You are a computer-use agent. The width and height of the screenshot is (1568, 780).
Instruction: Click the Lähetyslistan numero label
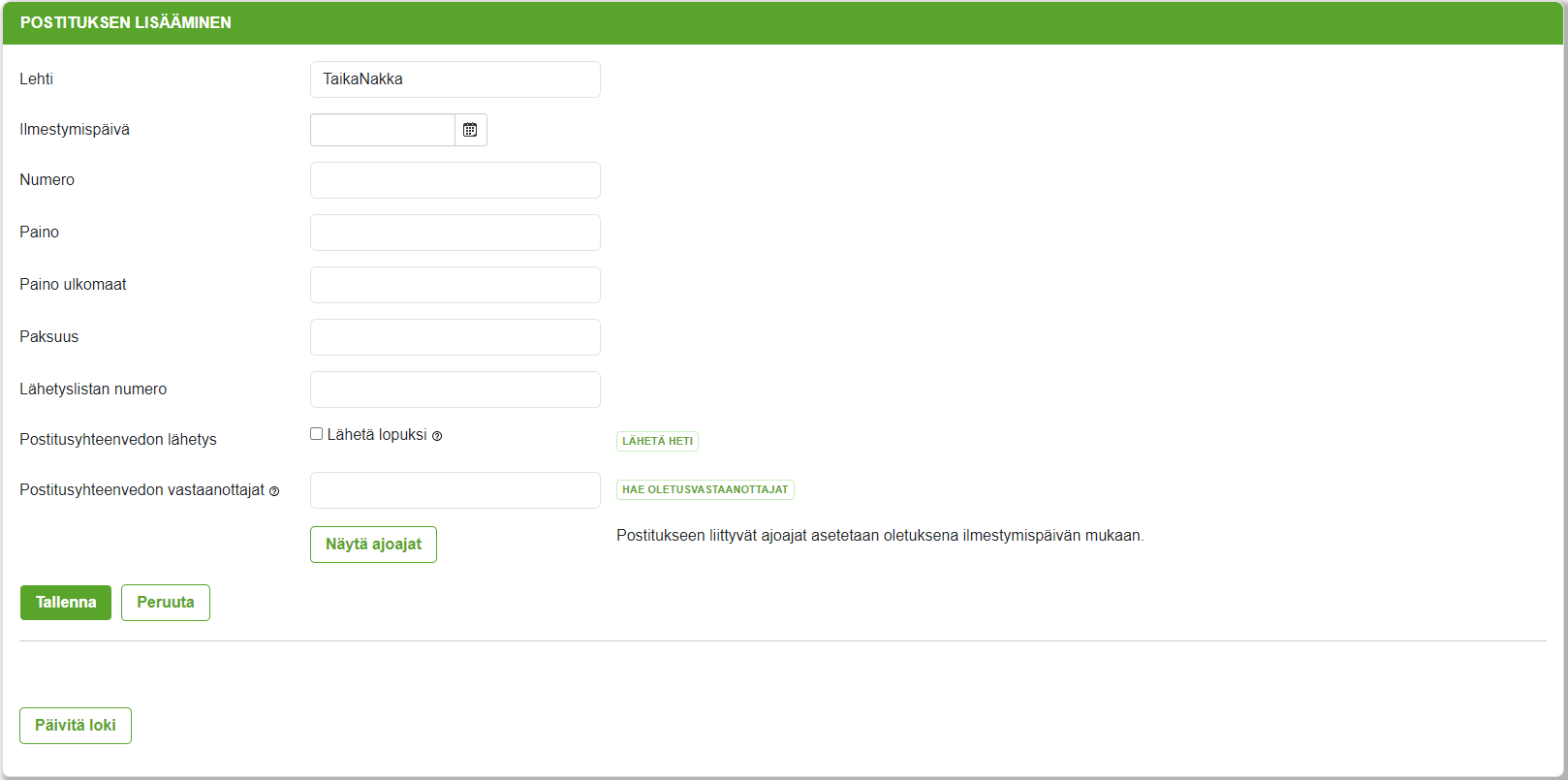click(x=93, y=390)
